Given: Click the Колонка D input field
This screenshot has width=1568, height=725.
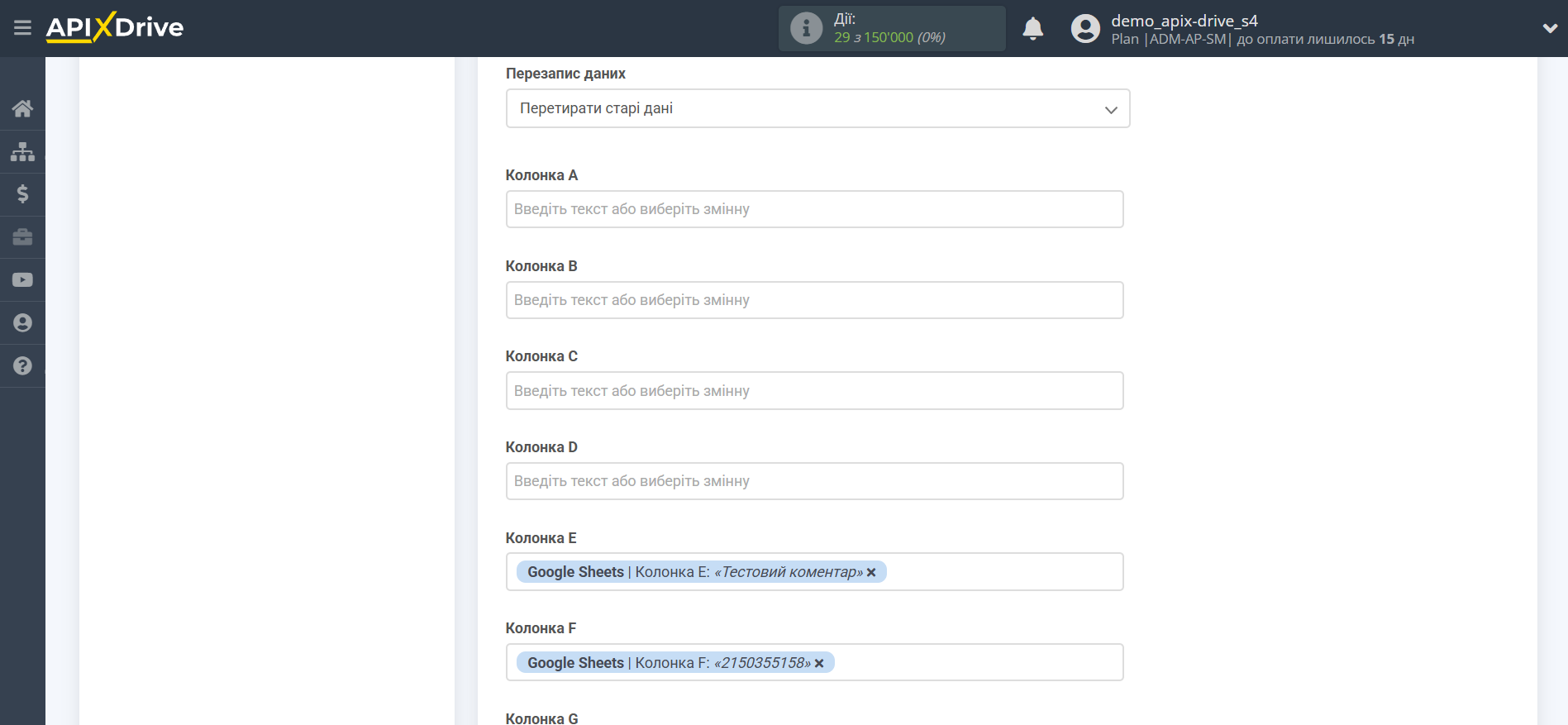Looking at the screenshot, I should (x=814, y=481).
